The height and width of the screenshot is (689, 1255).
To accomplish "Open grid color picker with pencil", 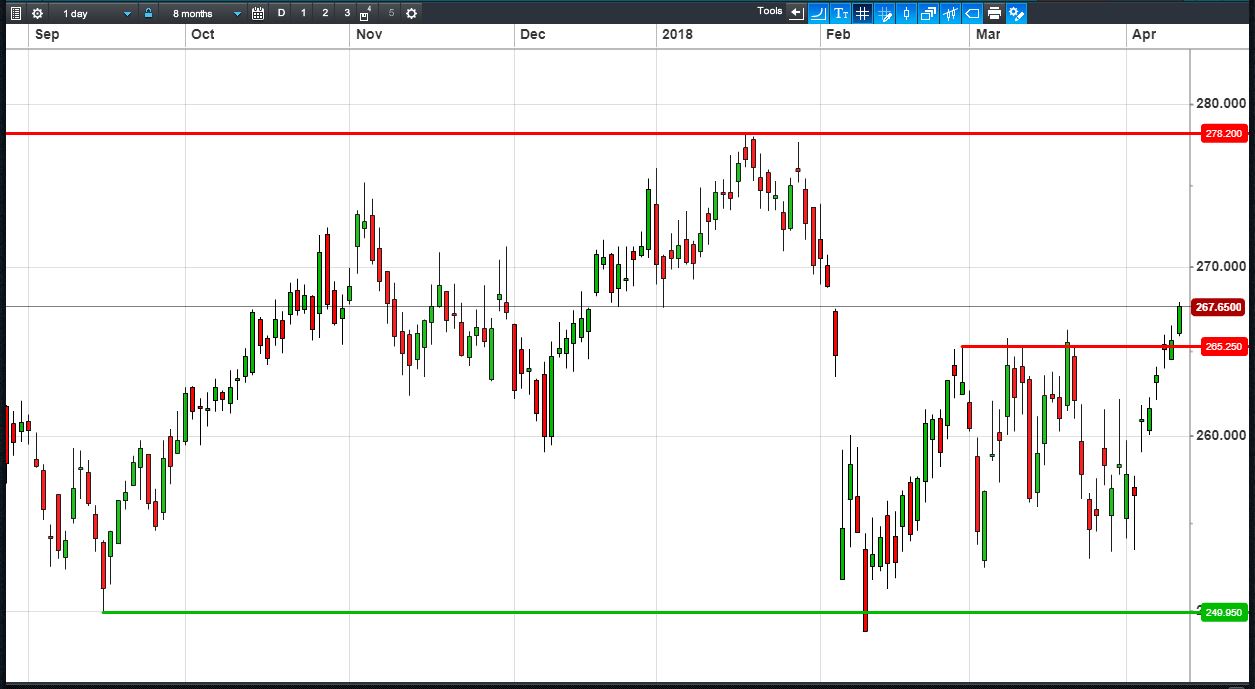I will coord(884,13).
